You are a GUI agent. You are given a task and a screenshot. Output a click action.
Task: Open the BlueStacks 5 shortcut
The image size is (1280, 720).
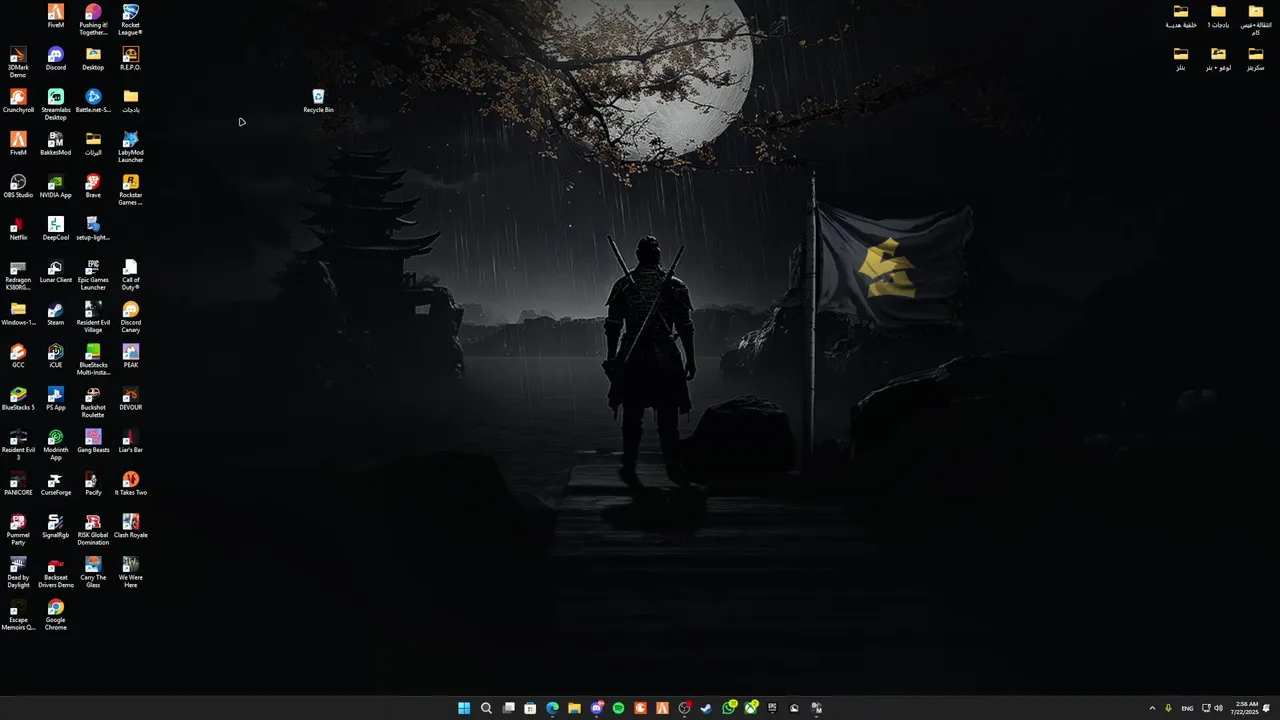[x=18, y=399]
